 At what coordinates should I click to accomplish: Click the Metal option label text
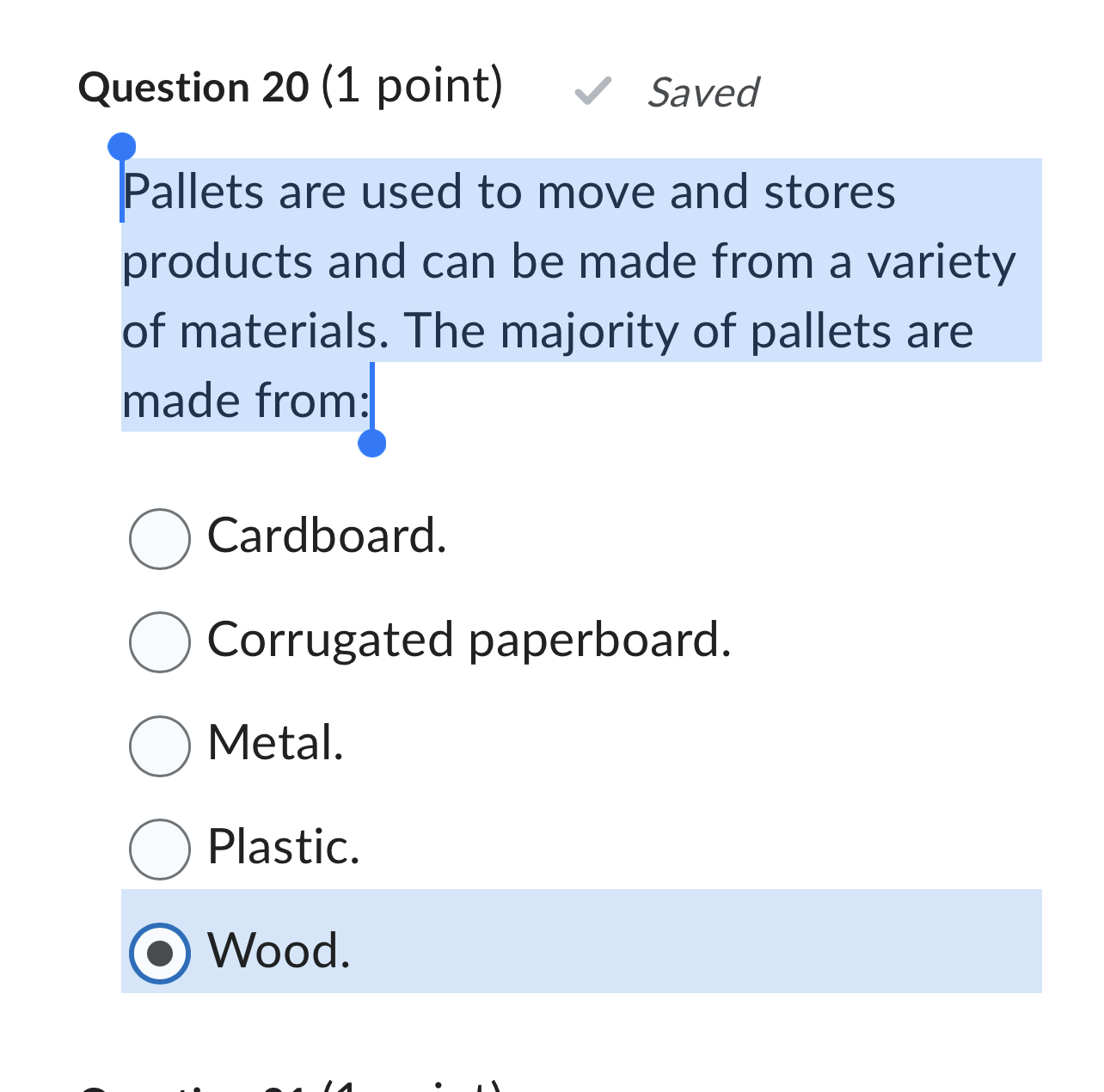coord(273,744)
